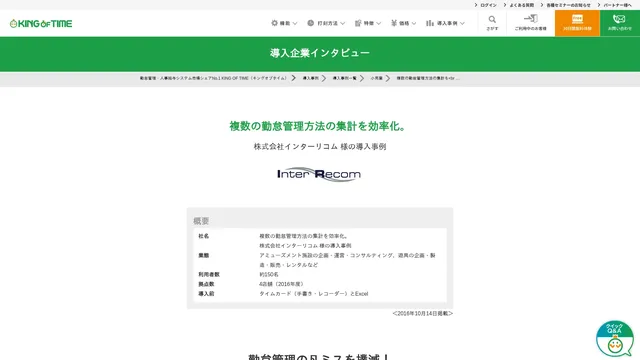
Task: Click the ログイン link in top bar
Action: coord(488,5)
